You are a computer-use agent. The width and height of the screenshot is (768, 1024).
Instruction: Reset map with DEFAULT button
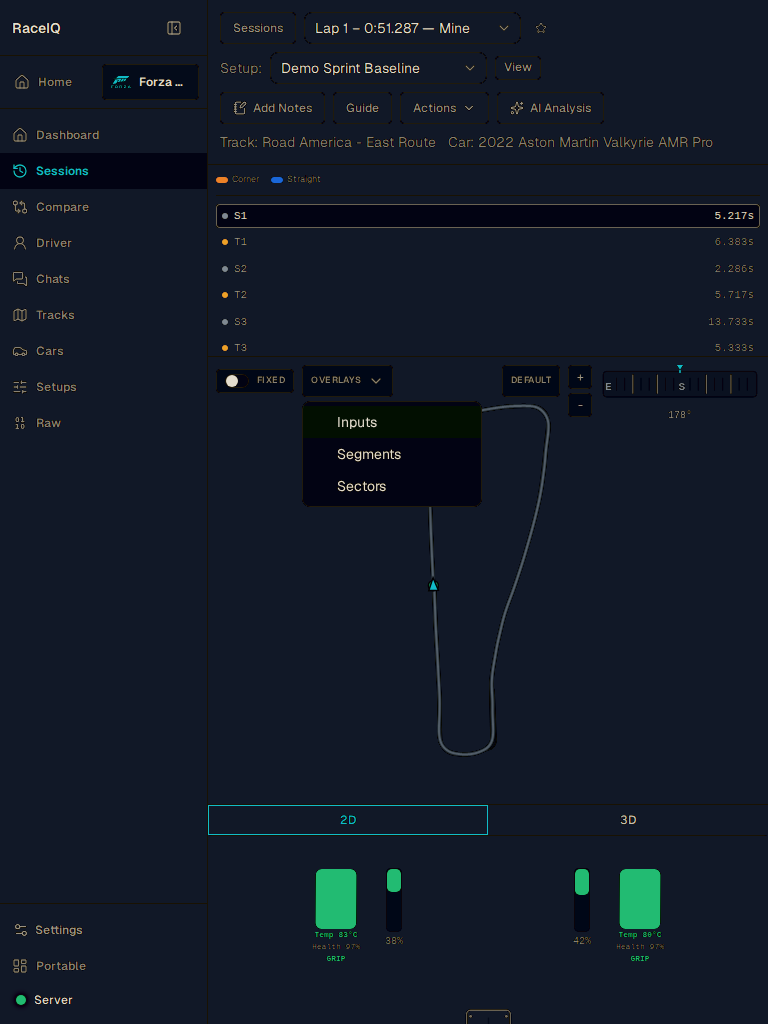click(x=531, y=380)
